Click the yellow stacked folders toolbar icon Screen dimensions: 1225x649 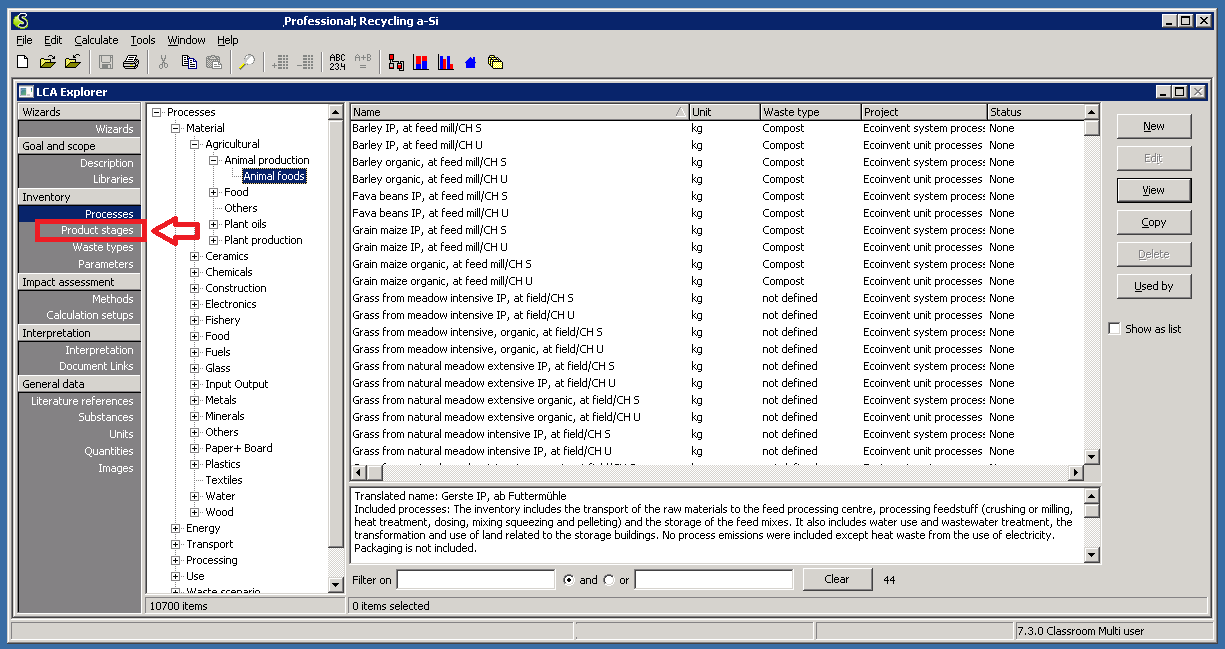click(x=495, y=62)
